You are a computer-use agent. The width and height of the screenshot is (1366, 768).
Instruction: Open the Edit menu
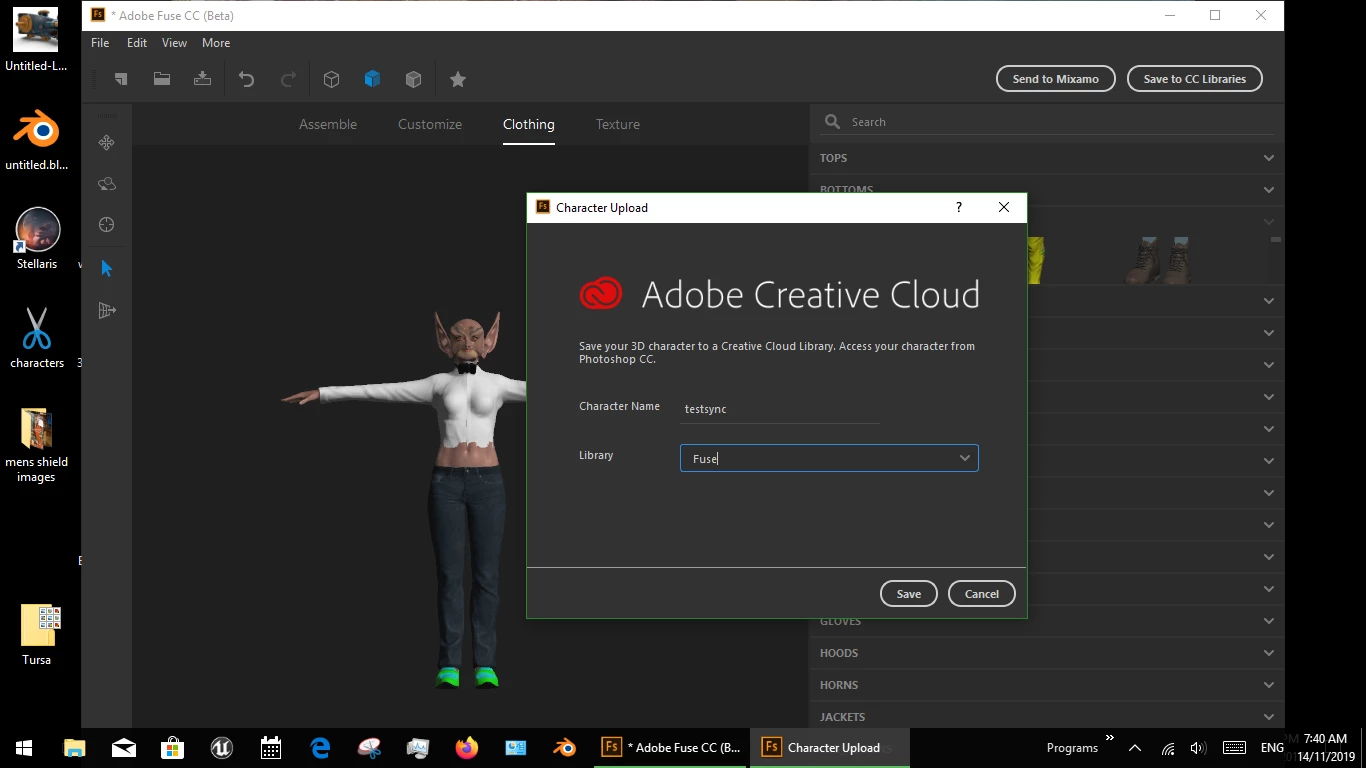[x=137, y=43]
